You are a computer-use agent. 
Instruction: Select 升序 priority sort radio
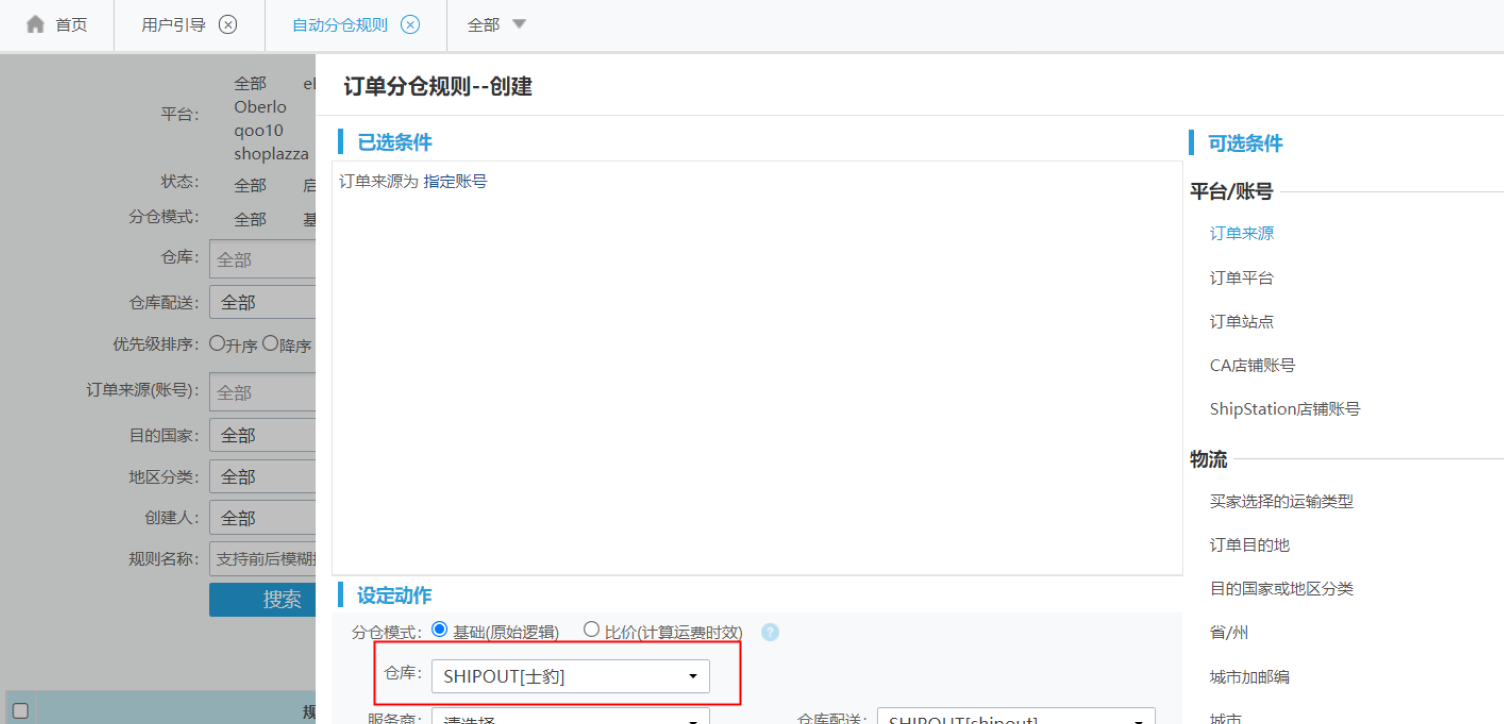(217, 343)
